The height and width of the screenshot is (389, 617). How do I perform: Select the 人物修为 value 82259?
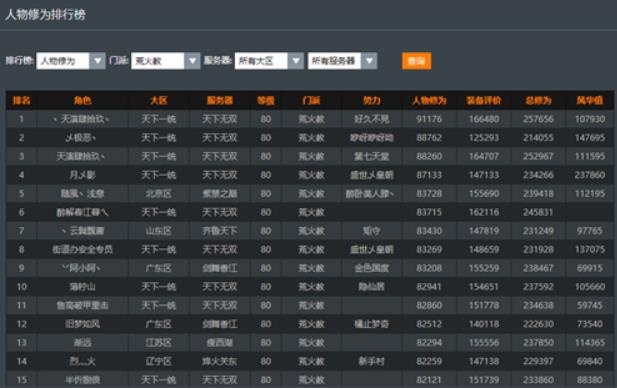tap(429, 361)
